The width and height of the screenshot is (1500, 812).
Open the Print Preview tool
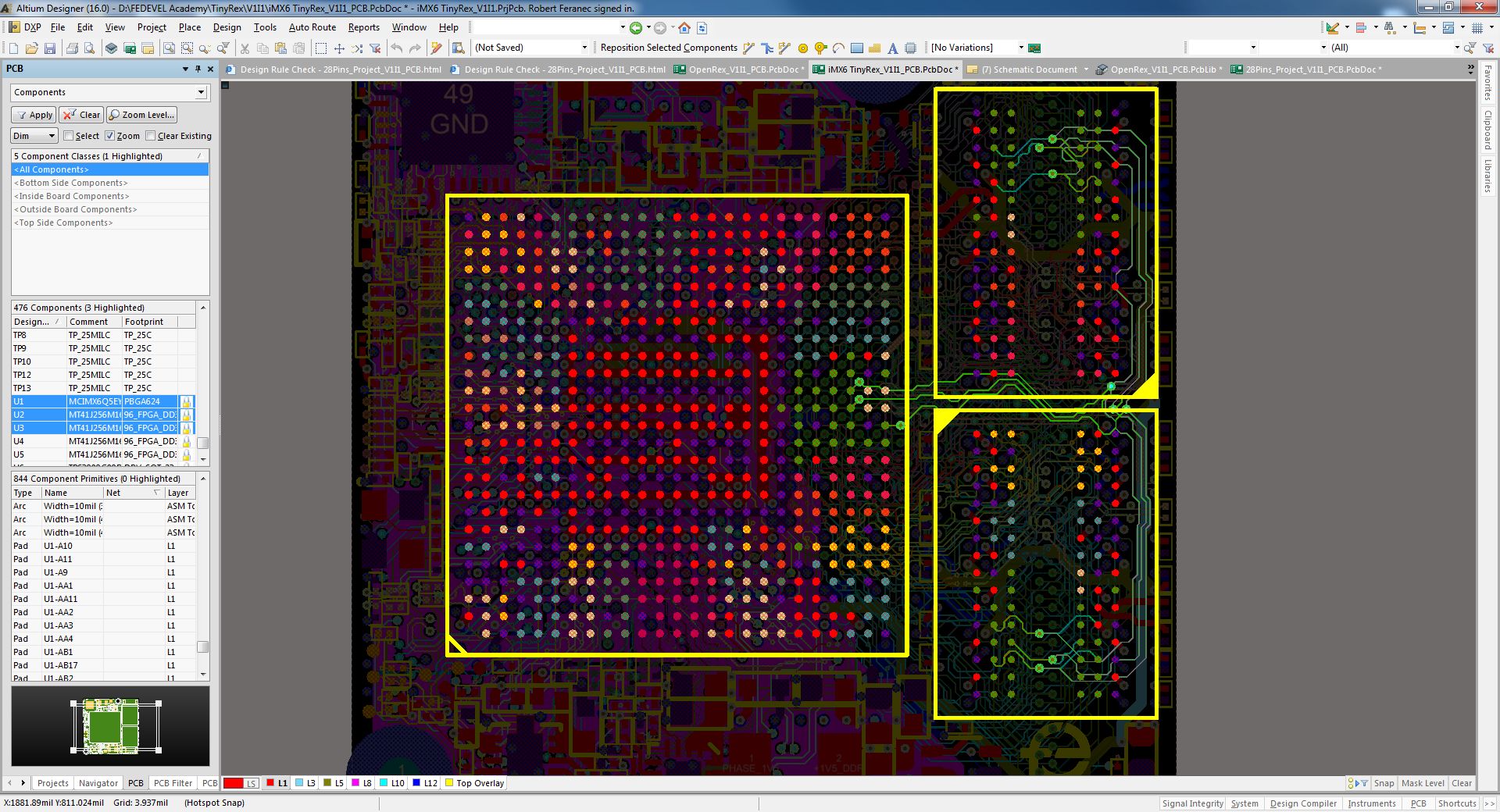90,48
